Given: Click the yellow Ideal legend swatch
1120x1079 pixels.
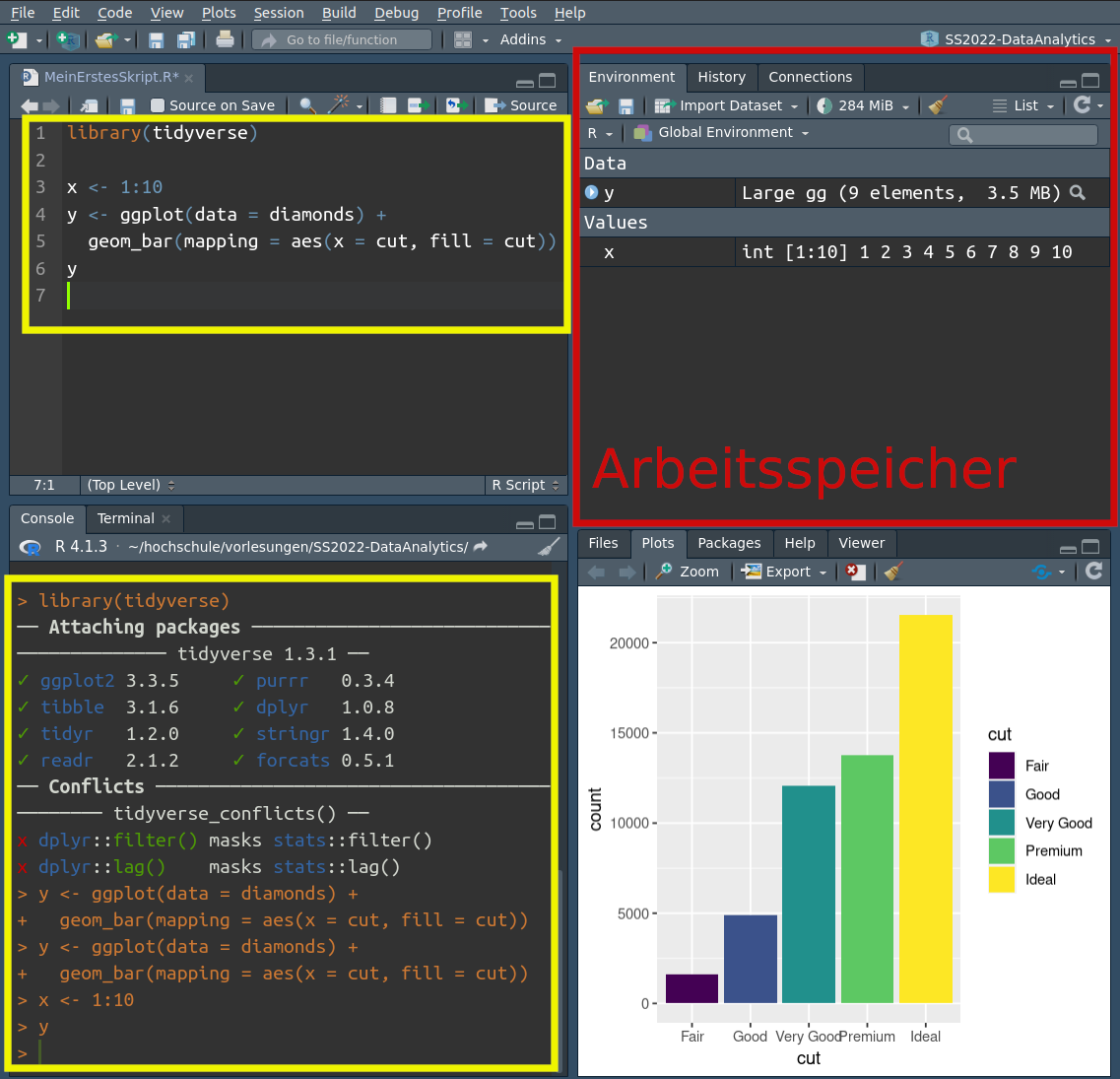Looking at the screenshot, I should click(1001, 879).
